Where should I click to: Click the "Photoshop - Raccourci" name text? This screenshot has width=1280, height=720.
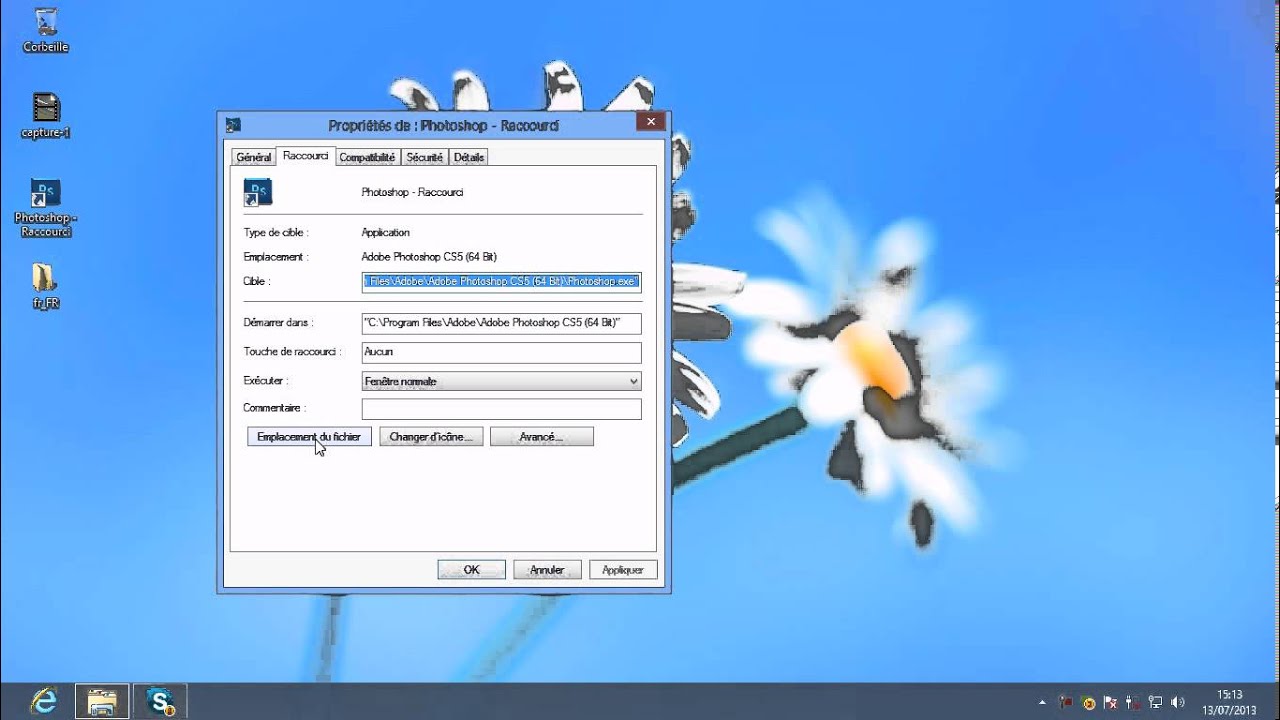[x=412, y=192]
